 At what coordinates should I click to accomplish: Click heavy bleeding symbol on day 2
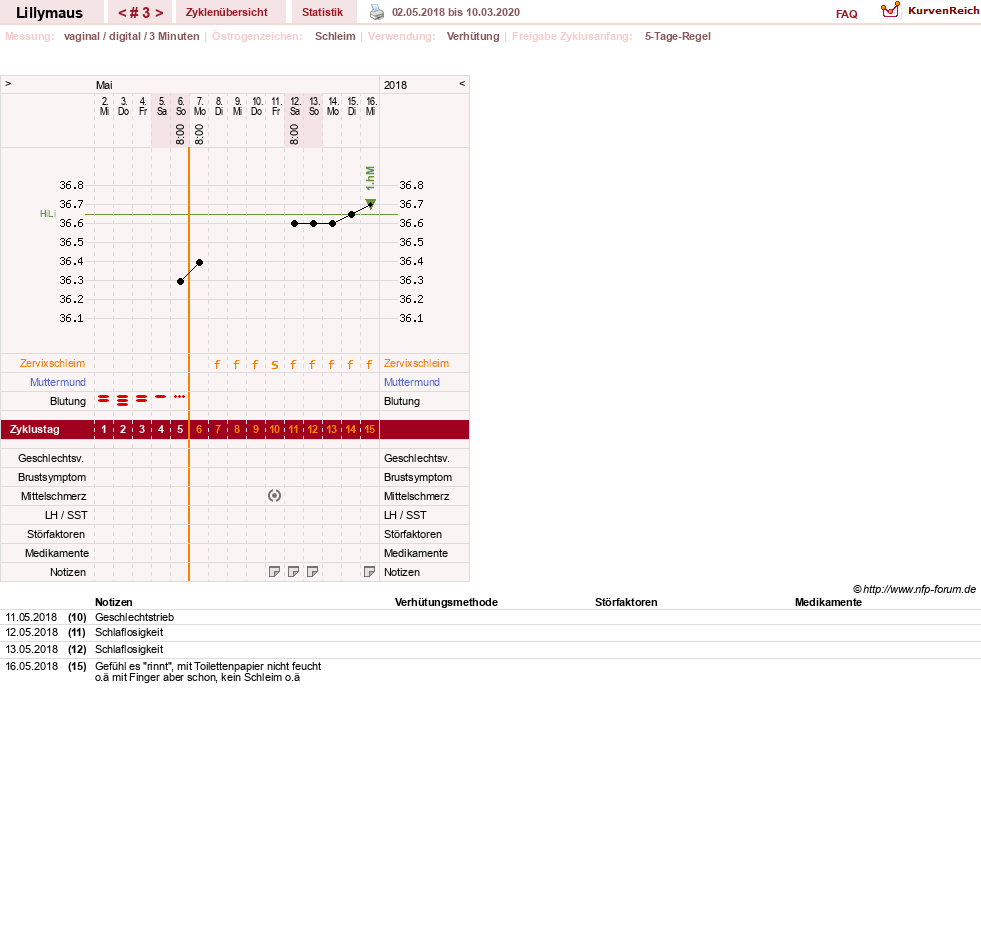123,401
